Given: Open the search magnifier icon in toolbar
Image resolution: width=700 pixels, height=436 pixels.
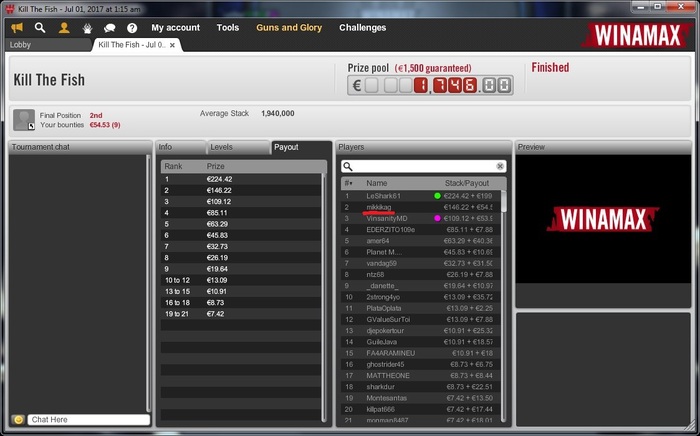Looking at the screenshot, I should pos(40,28).
